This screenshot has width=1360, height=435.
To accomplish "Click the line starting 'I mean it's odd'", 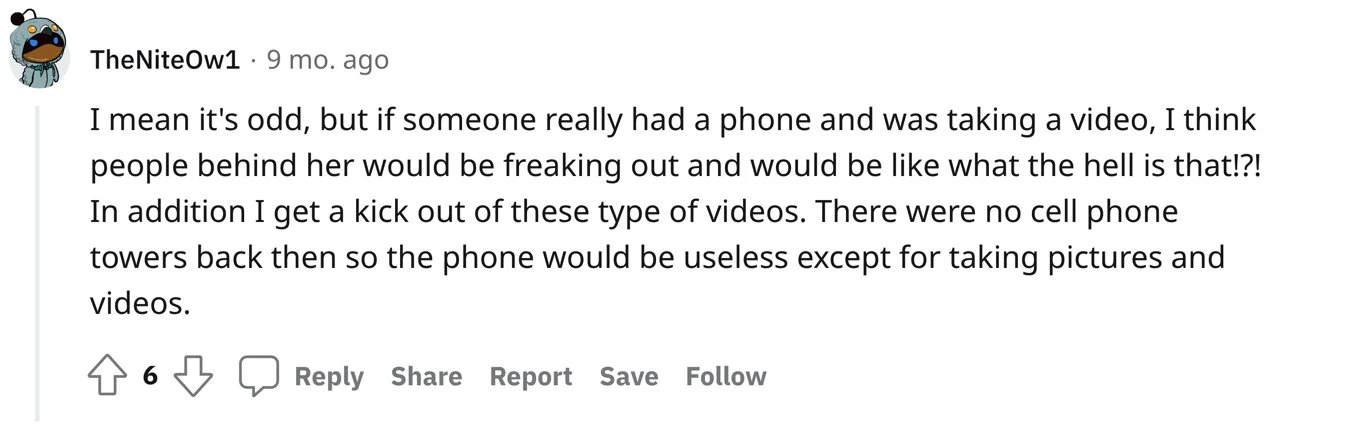I will (x=672, y=122).
